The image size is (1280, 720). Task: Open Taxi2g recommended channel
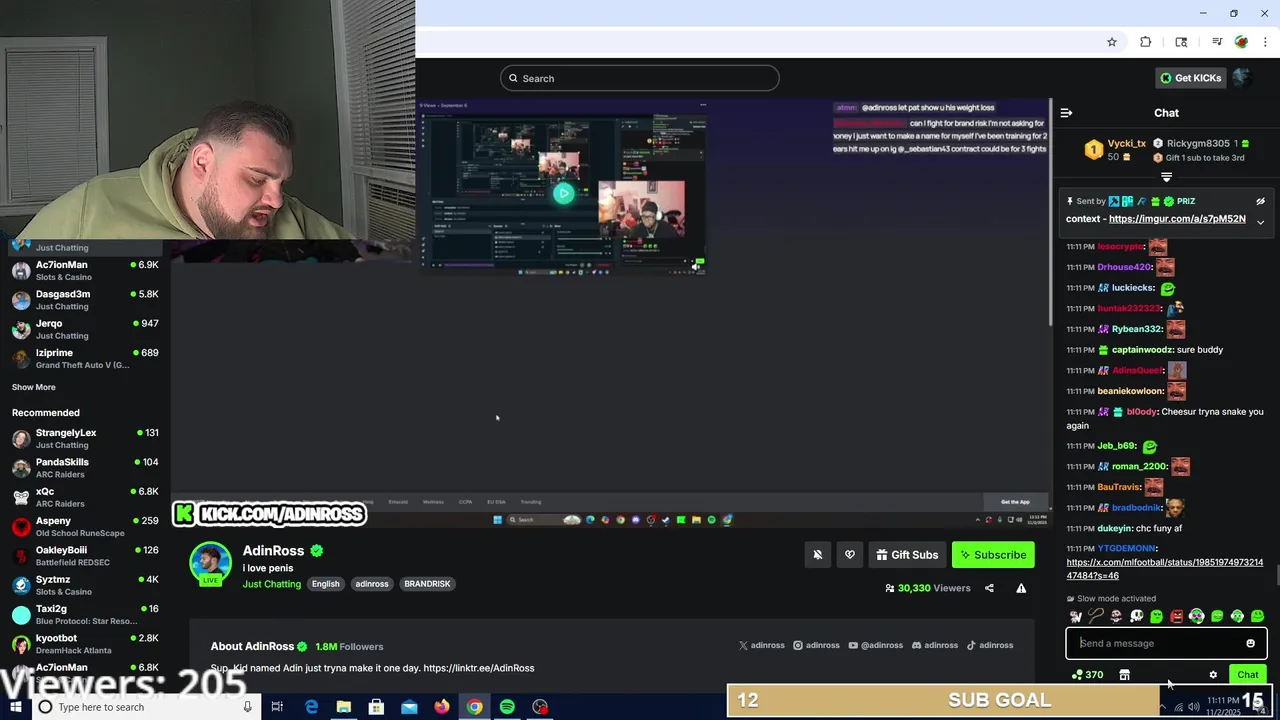point(85,614)
